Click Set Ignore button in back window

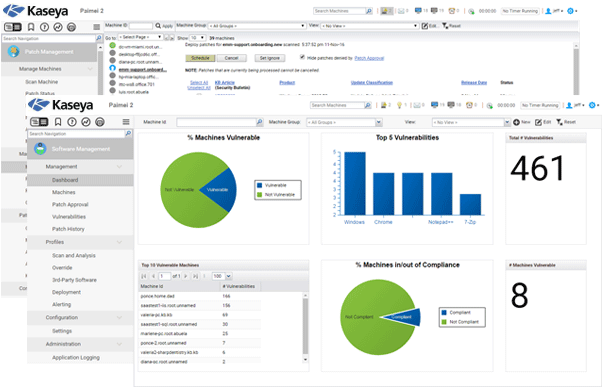click(x=270, y=58)
